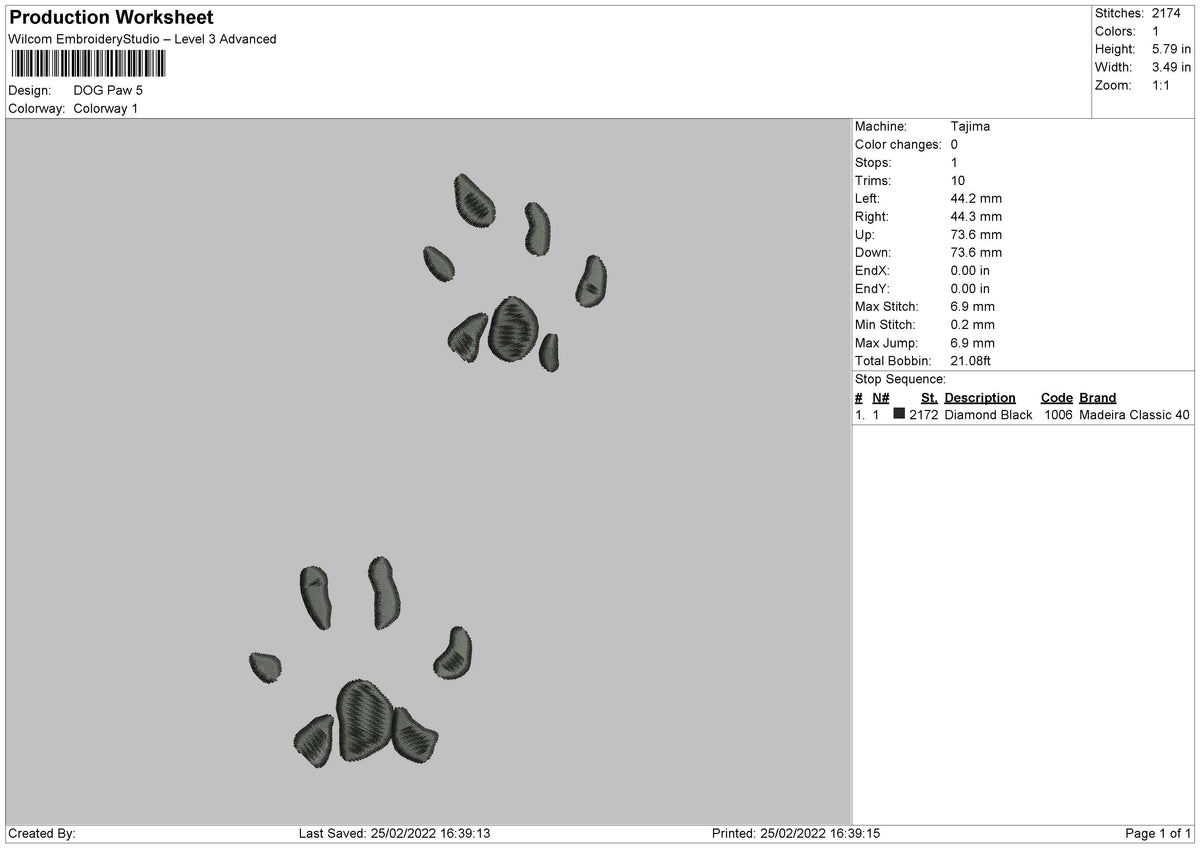
Task: Click the Total Bobbin 21.08ft value
Action: tap(970, 361)
